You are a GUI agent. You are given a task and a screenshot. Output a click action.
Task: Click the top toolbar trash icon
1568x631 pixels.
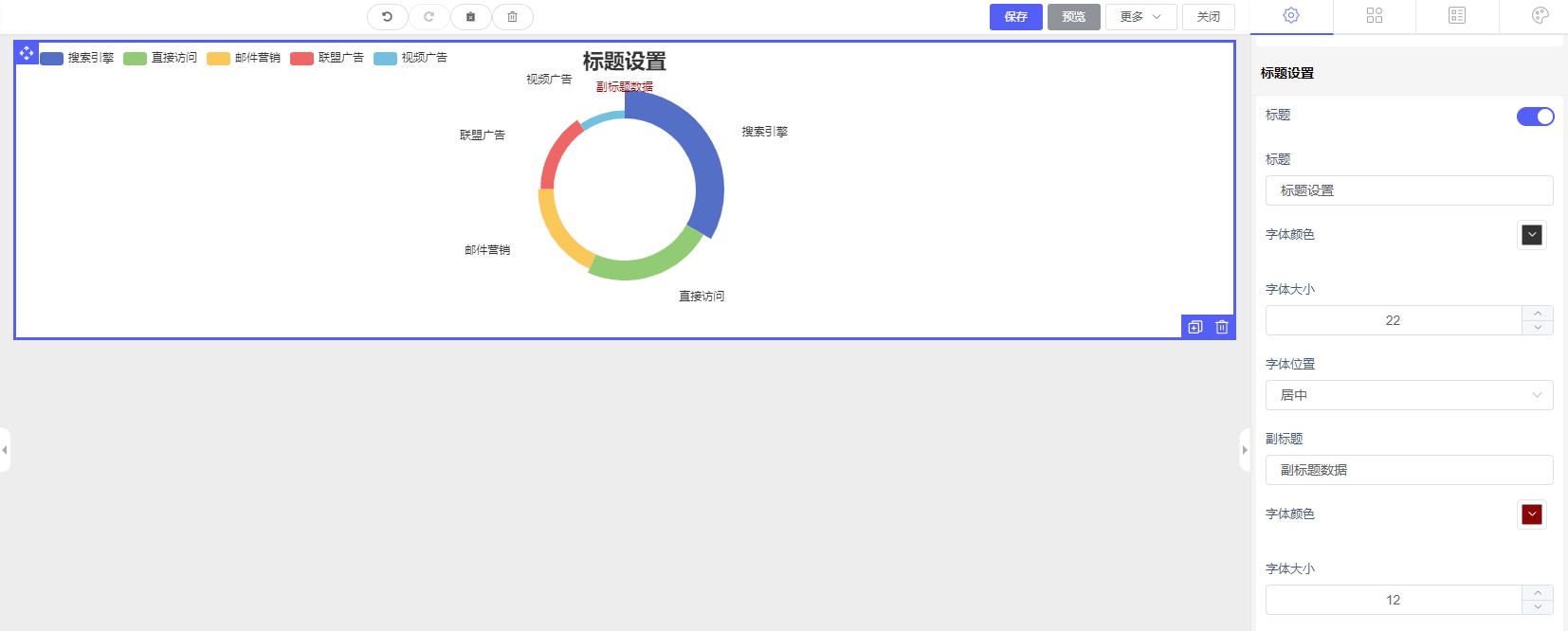pyautogui.click(x=512, y=17)
